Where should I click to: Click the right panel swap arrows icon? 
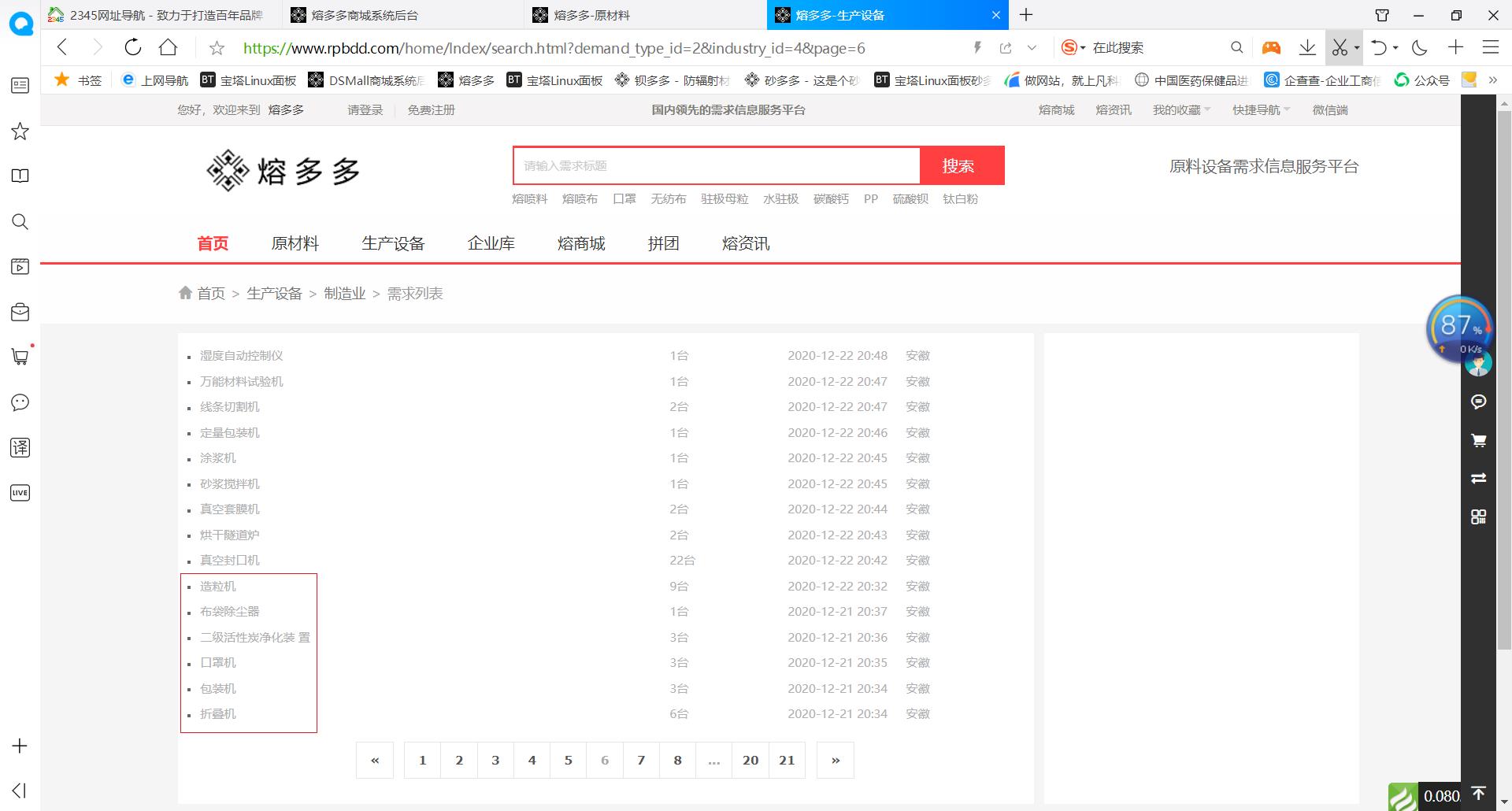tap(1478, 478)
